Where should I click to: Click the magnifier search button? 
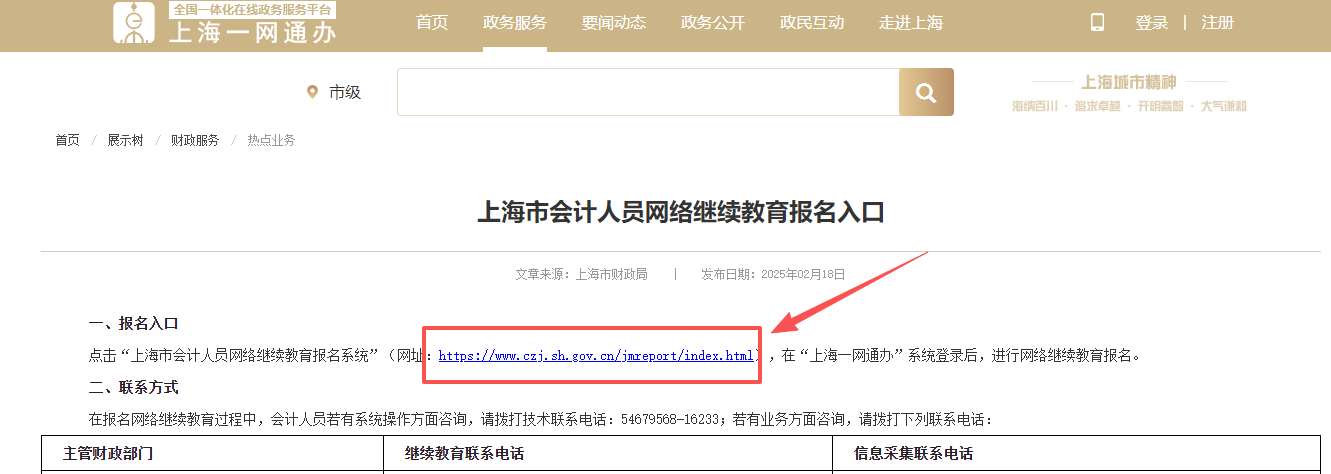pyautogui.click(x=926, y=92)
